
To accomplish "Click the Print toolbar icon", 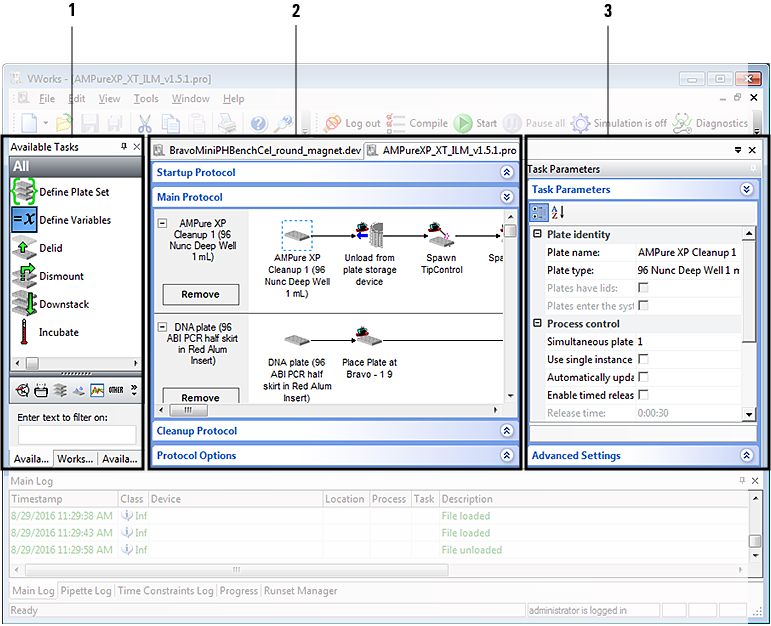I will [x=227, y=123].
